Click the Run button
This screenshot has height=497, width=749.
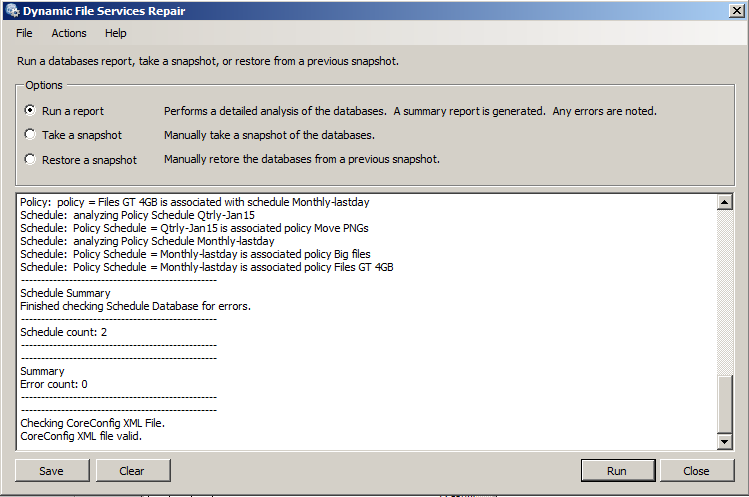pyautogui.click(x=616, y=471)
